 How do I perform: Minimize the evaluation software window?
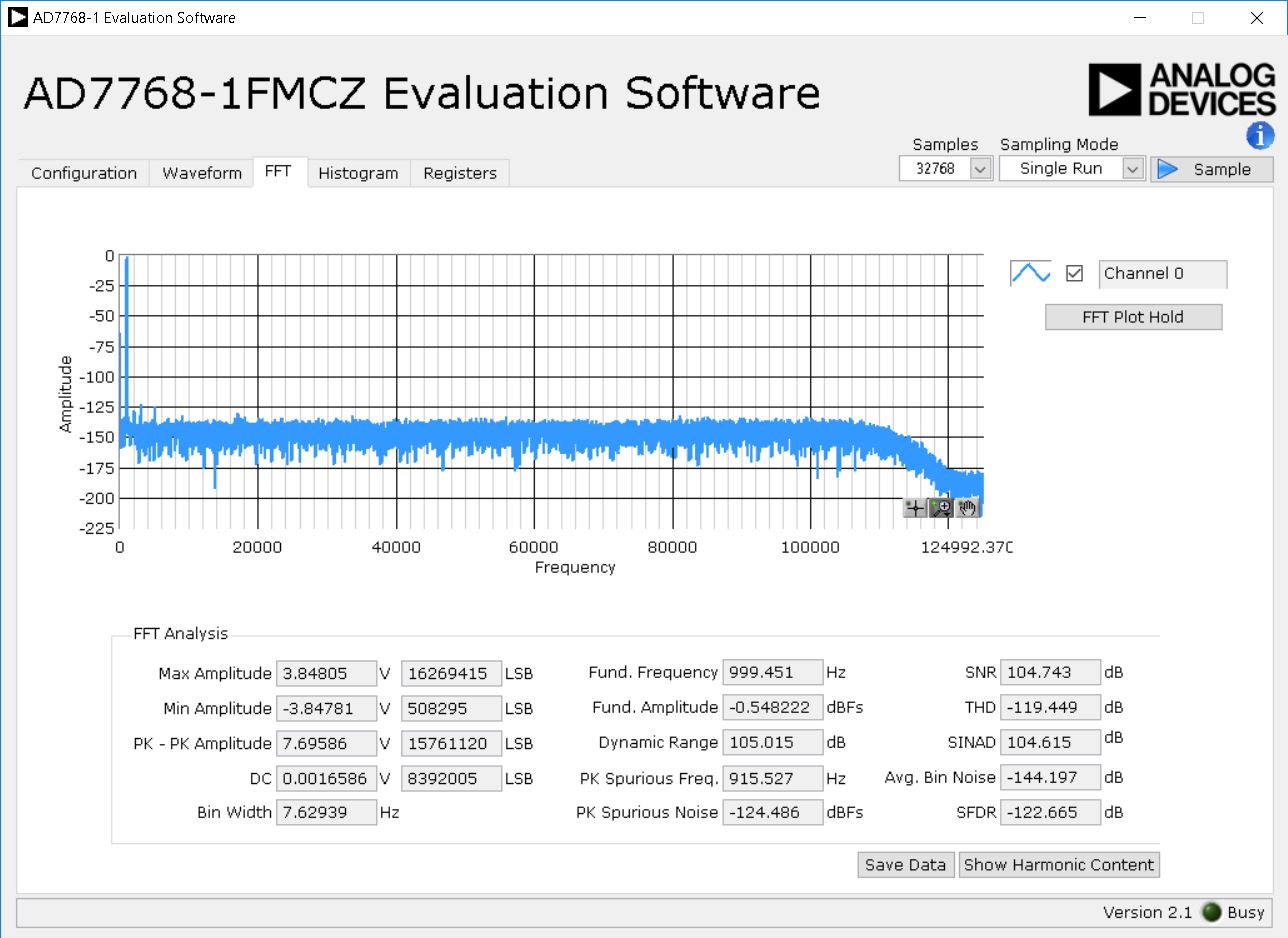(x=1138, y=17)
